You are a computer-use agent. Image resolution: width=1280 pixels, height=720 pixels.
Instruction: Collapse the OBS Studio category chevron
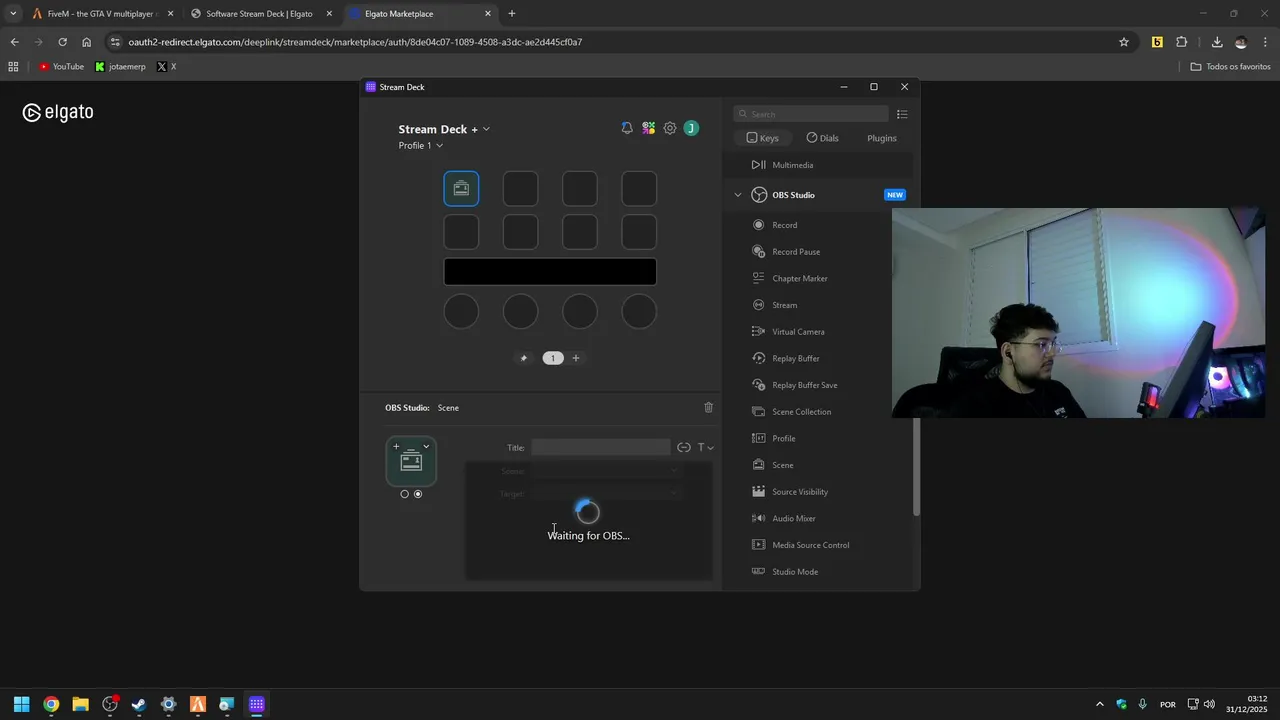pyautogui.click(x=738, y=195)
